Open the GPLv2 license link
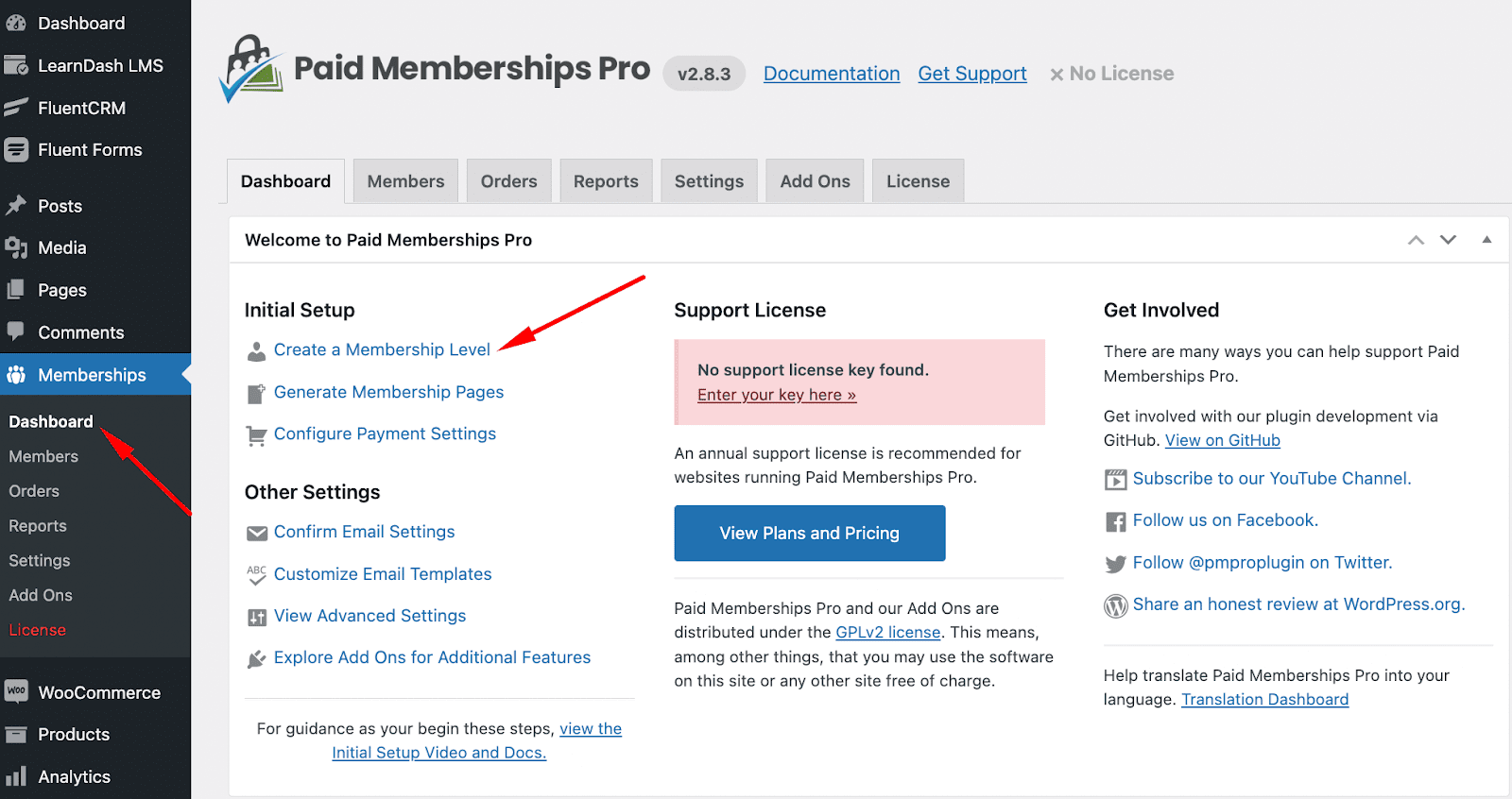 point(888,633)
